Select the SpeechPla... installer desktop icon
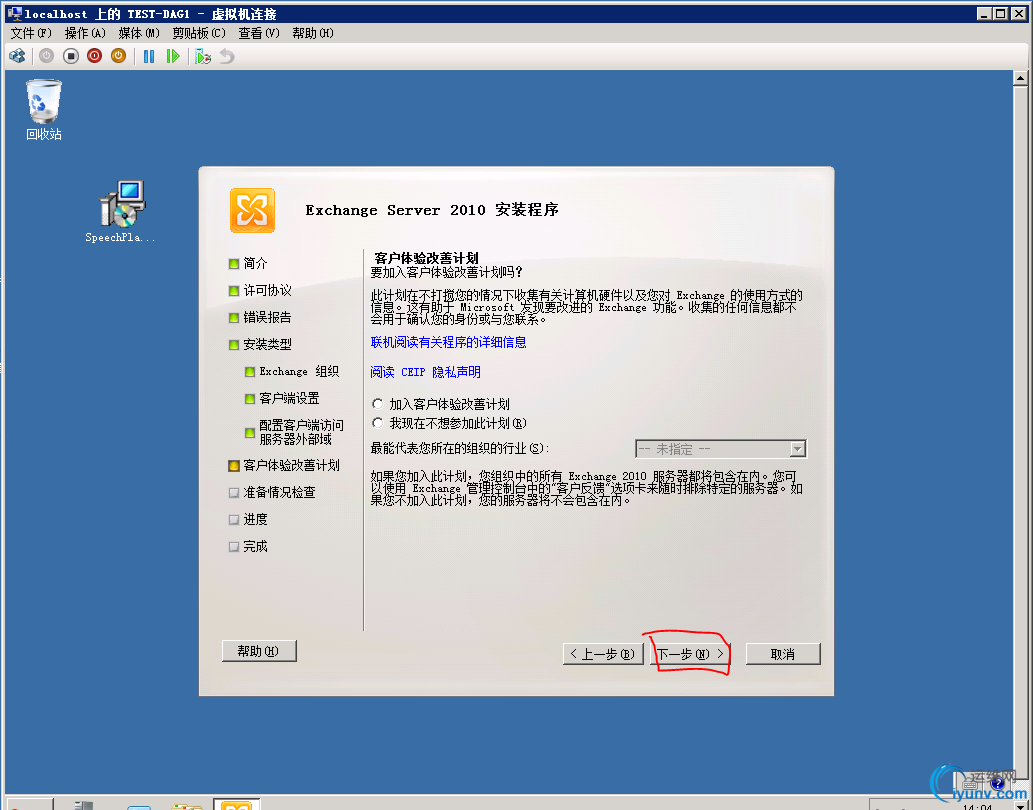The width and height of the screenshot is (1033, 810). coord(121,211)
